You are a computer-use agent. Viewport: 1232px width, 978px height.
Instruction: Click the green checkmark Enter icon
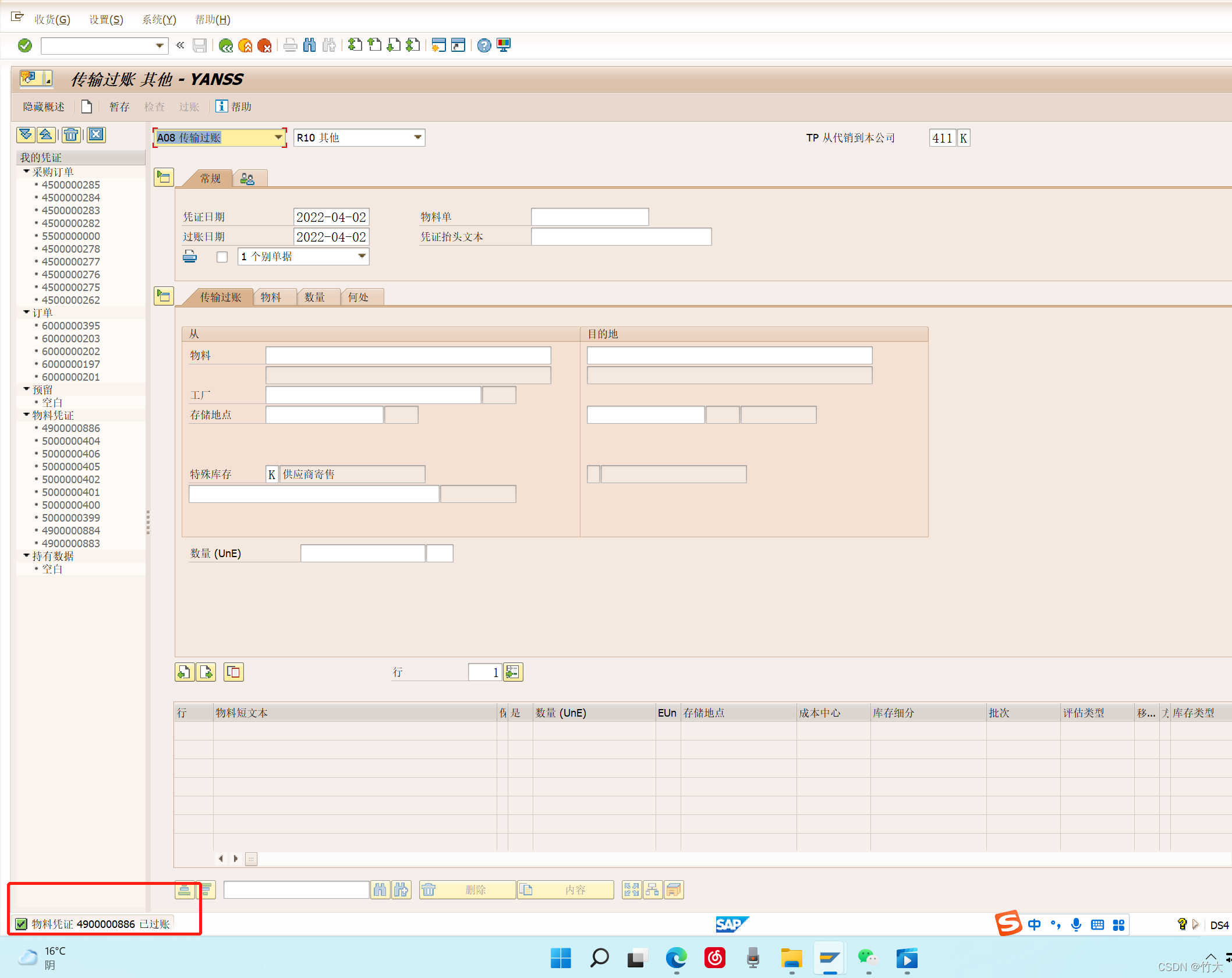click(25, 45)
